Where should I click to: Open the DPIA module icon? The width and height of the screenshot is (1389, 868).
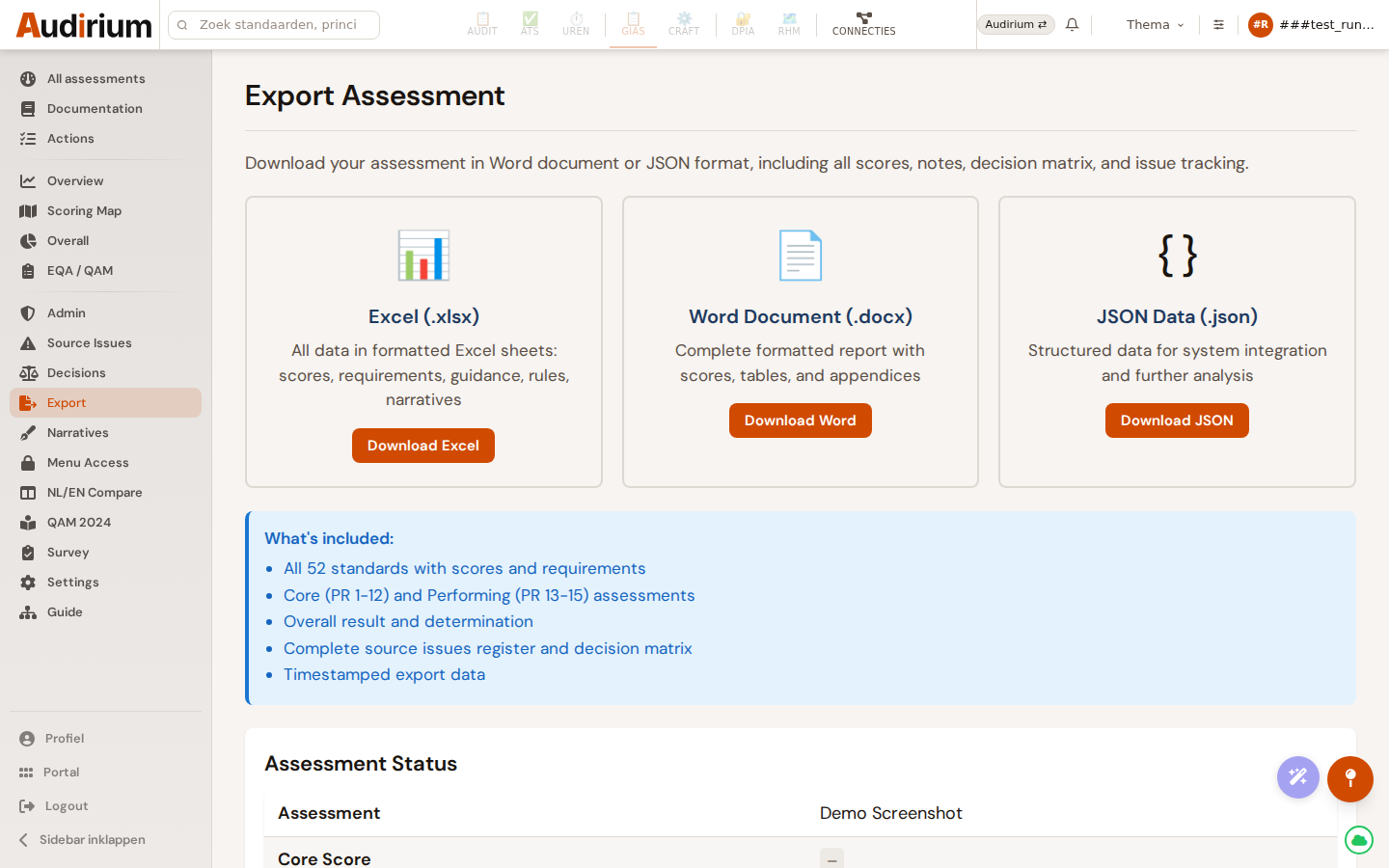pyautogui.click(x=743, y=24)
